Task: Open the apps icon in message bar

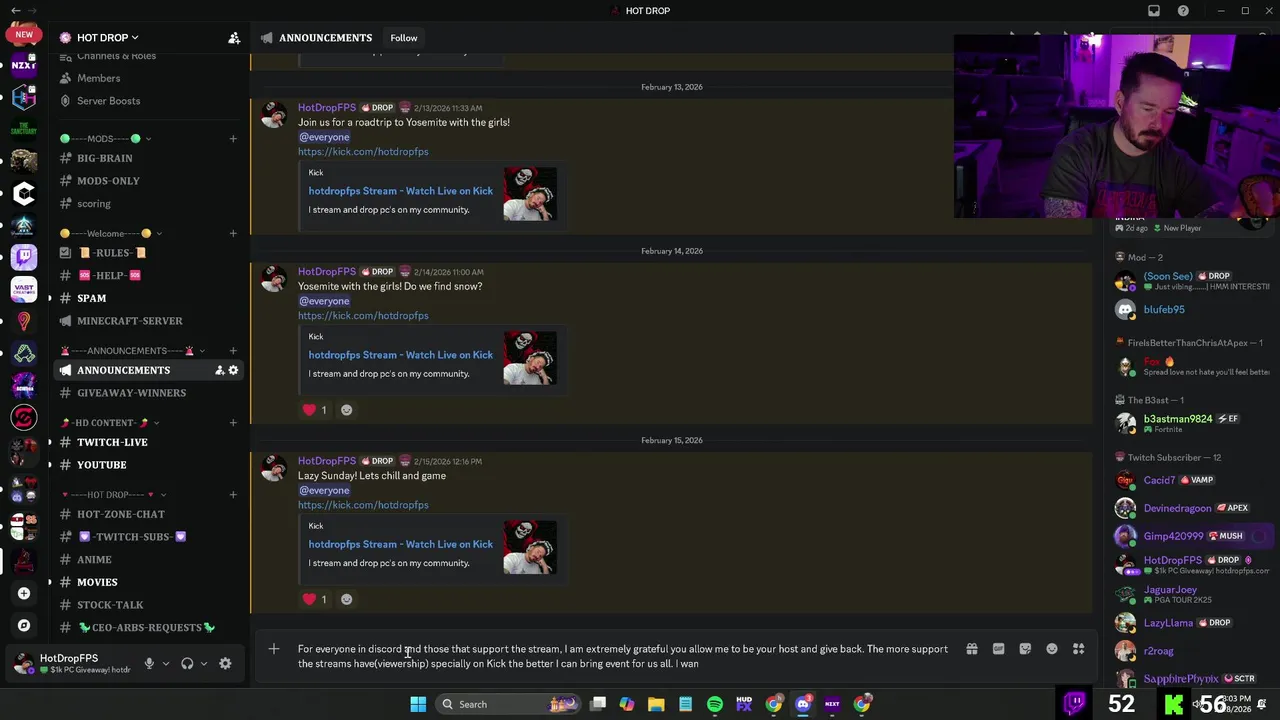Action: [x=1079, y=649]
